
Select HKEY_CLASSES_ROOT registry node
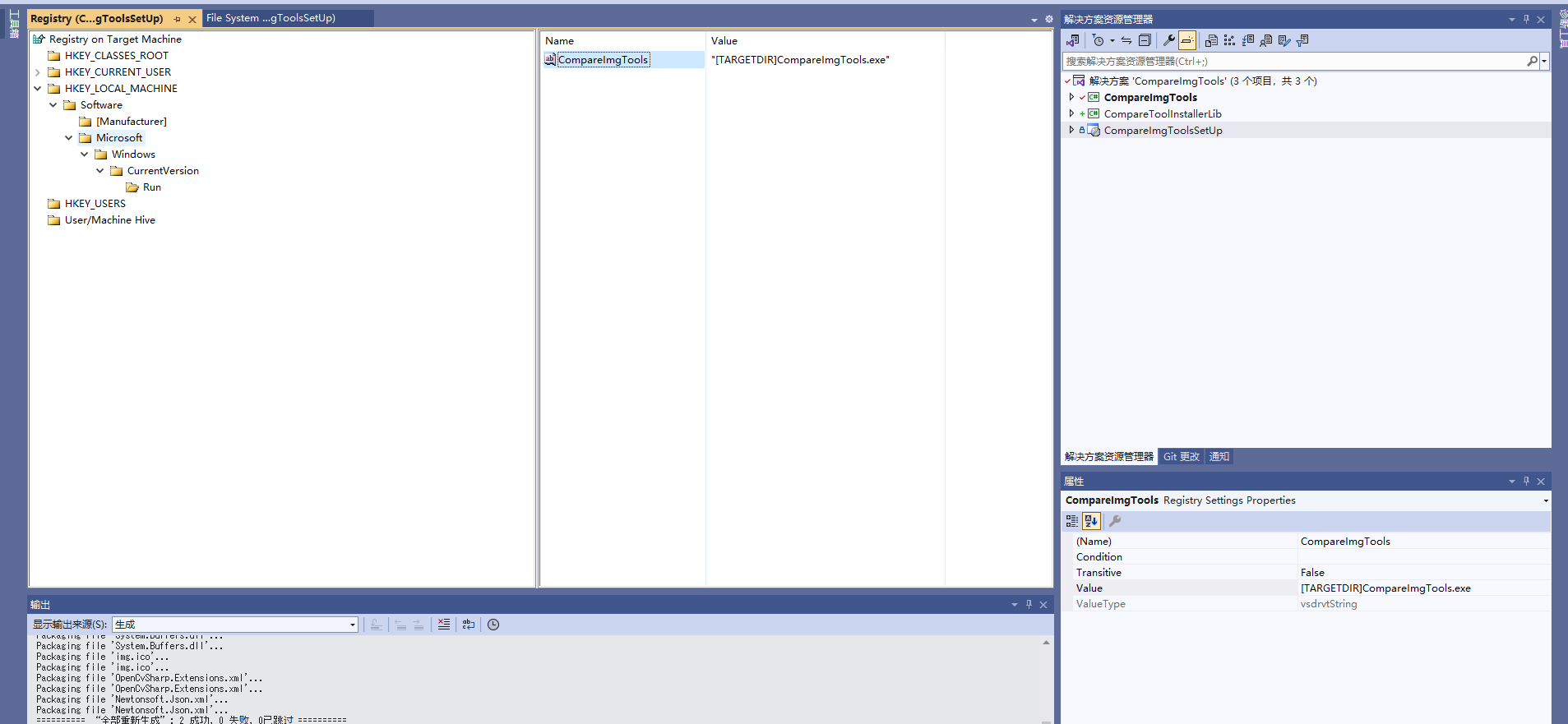116,56
